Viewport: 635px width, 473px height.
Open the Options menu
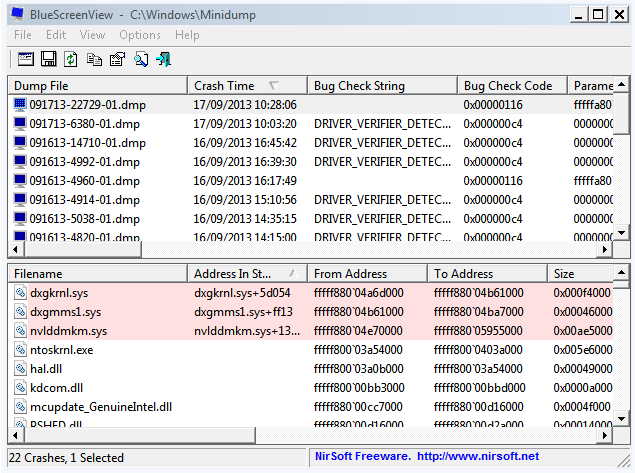[x=140, y=35]
